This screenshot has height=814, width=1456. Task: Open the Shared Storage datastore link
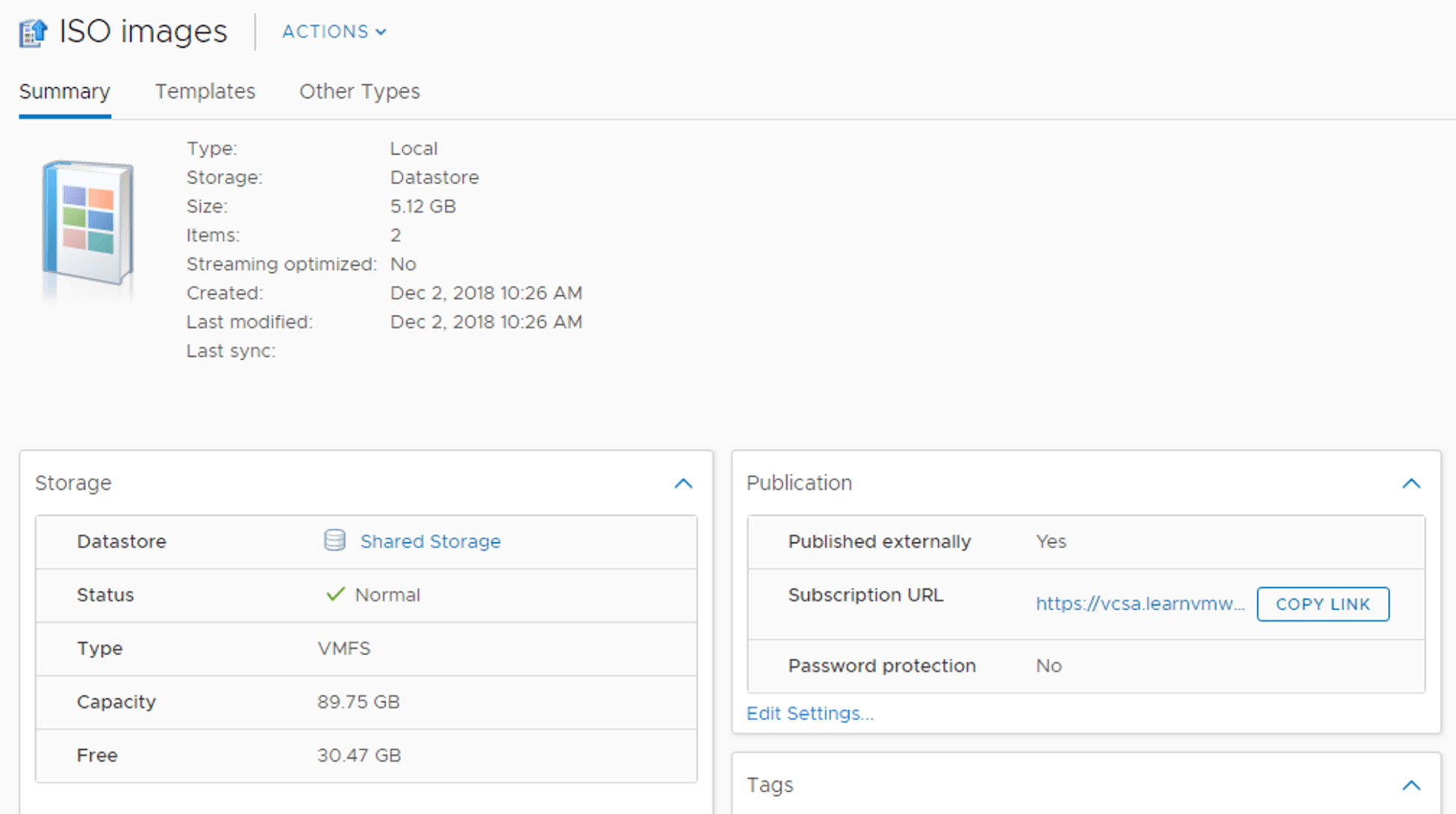point(430,541)
